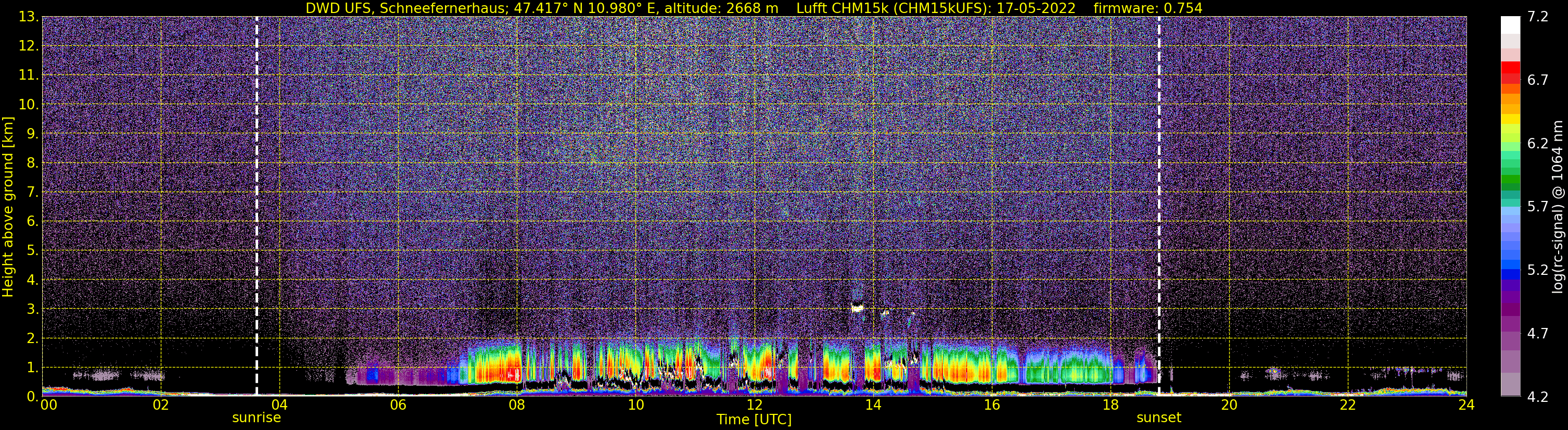Image resolution: width=1568 pixels, height=430 pixels.
Task: Click the '8.' height tick label
Action: pyautogui.click(x=32, y=162)
